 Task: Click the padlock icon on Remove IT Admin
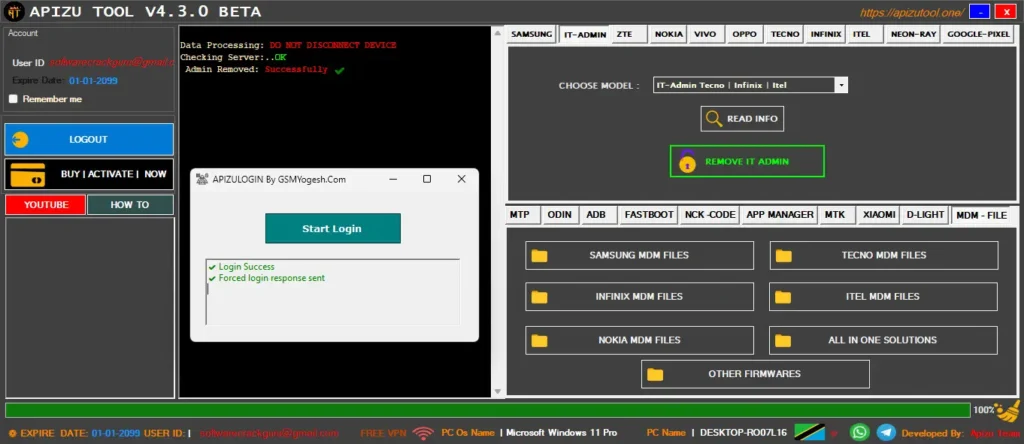point(686,161)
